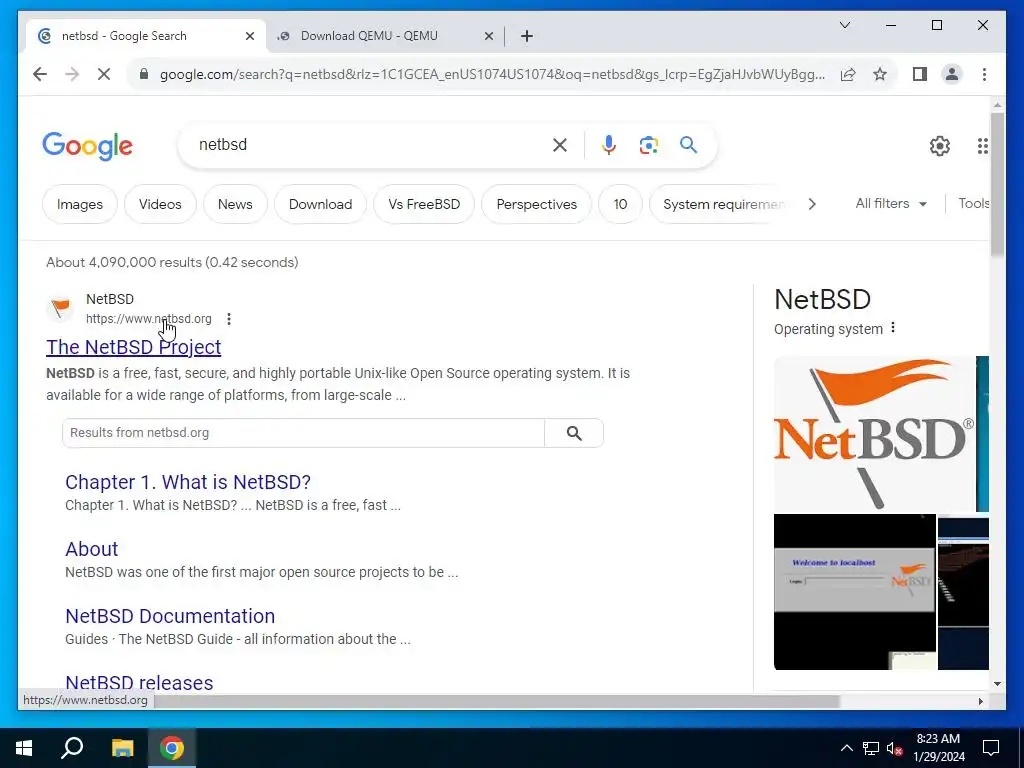Click the padlock site info icon
The height and width of the screenshot is (768, 1024).
click(x=144, y=74)
